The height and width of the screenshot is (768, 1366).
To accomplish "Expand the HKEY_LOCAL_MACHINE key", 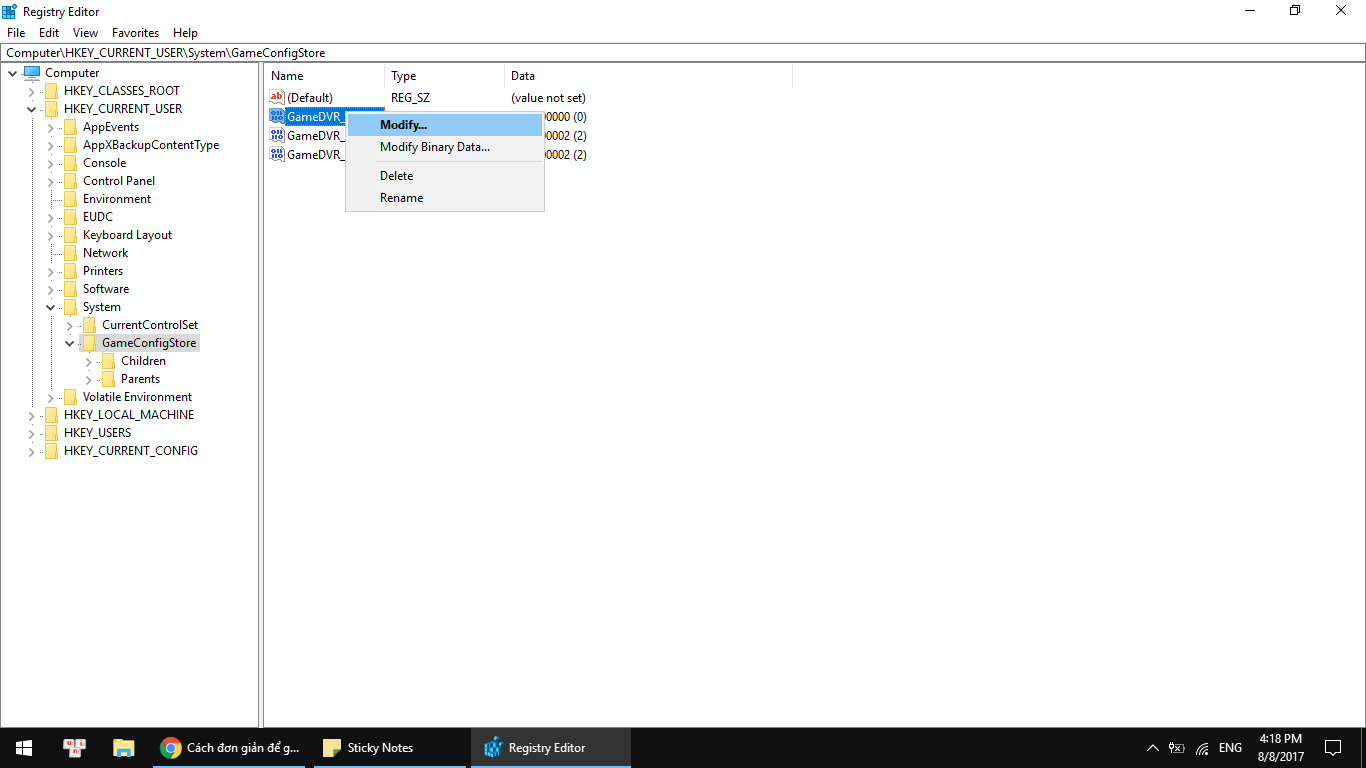I will [x=31, y=414].
